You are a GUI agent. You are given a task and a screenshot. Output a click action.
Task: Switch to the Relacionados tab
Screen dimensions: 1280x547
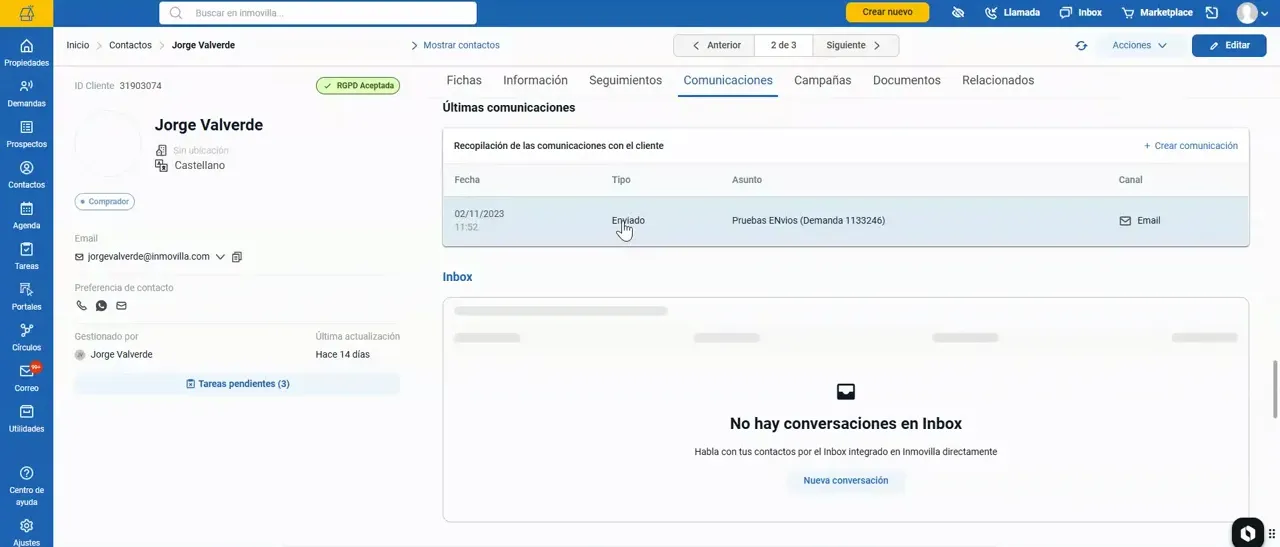[998, 80]
